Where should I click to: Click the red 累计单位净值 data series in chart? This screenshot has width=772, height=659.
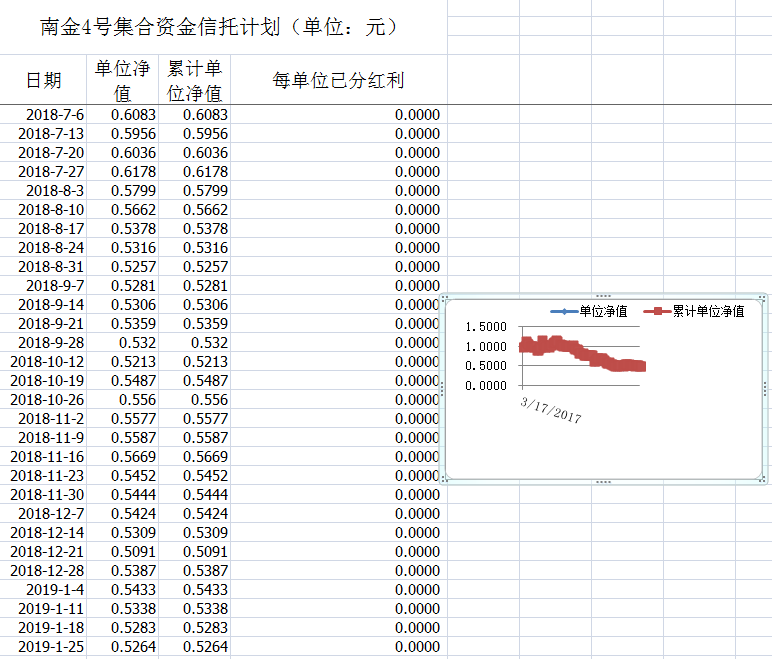click(x=582, y=353)
